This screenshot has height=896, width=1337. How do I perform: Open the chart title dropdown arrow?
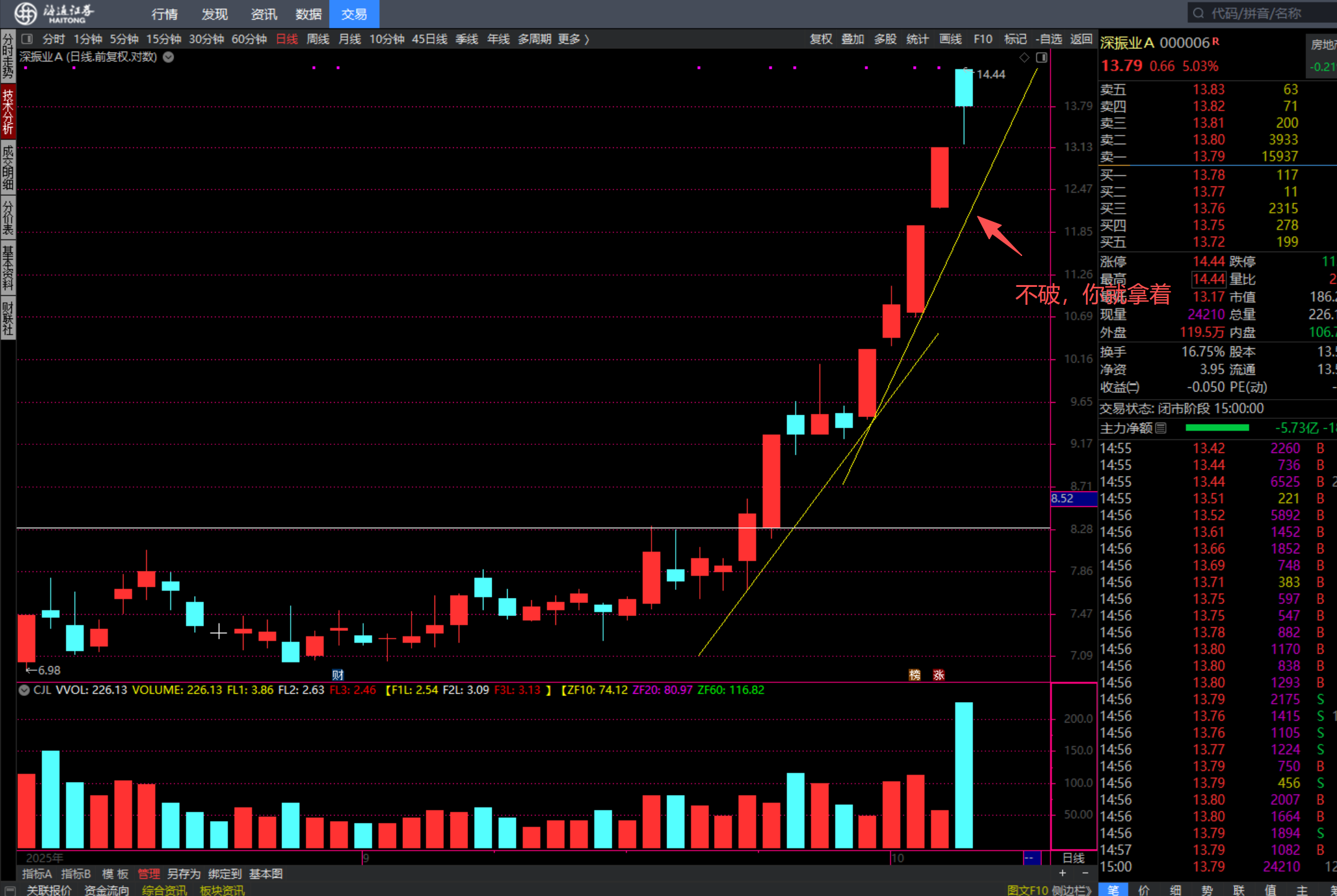coord(169,57)
